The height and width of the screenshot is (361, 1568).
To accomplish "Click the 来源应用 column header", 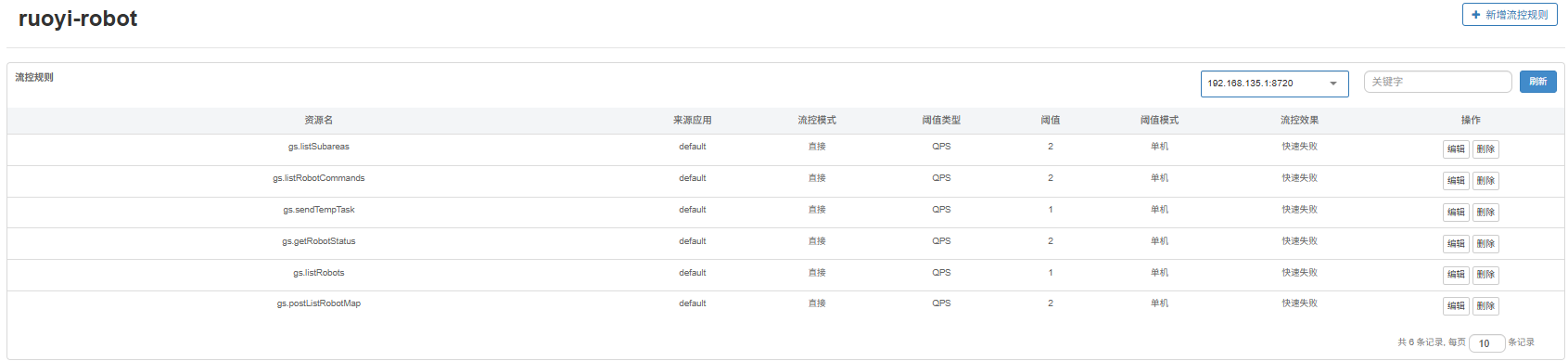I will click(x=693, y=121).
